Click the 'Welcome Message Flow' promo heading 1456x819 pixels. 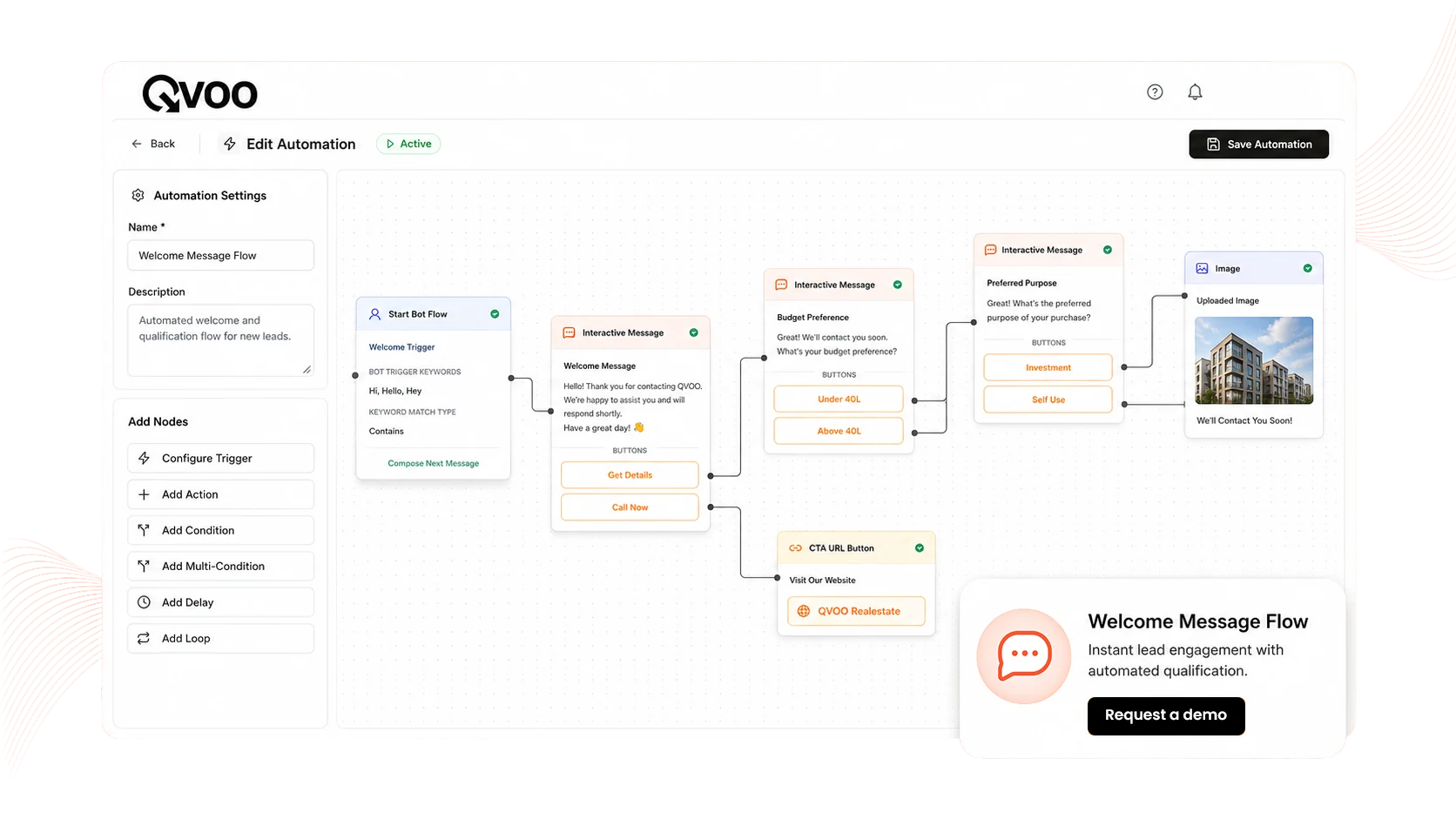click(1197, 621)
